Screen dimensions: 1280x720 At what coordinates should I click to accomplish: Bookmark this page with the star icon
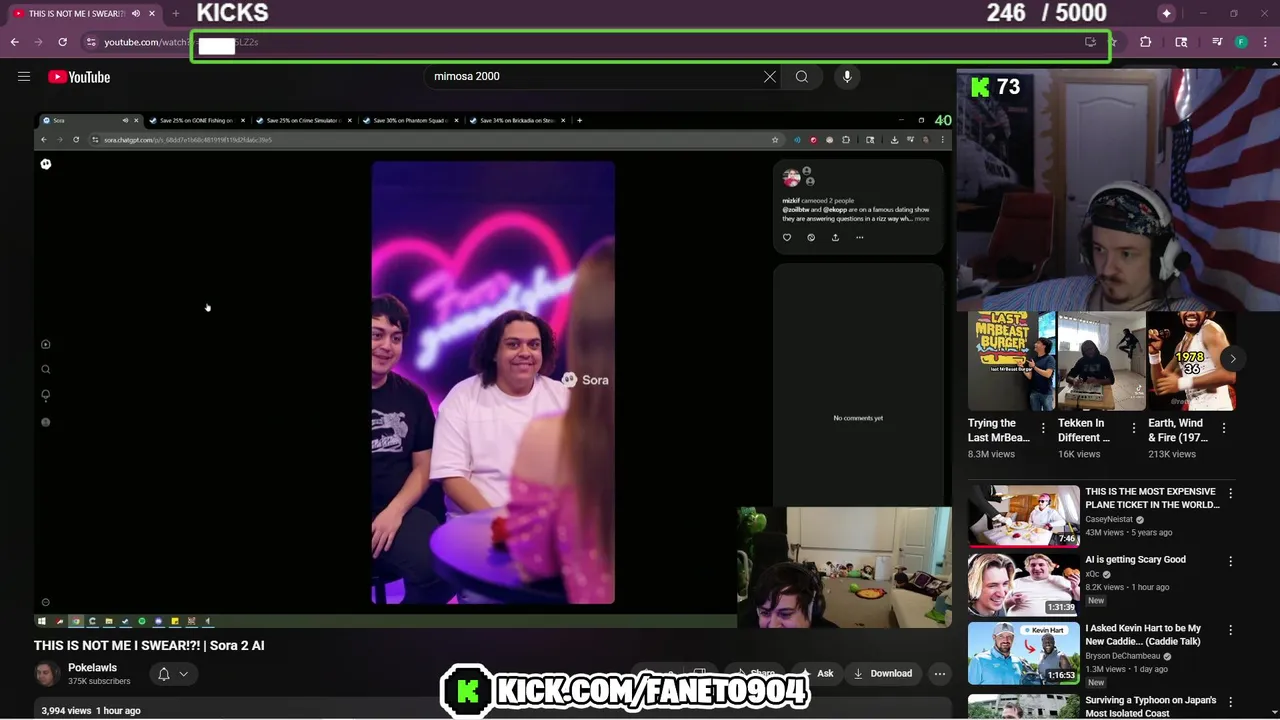coord(1113,42)
